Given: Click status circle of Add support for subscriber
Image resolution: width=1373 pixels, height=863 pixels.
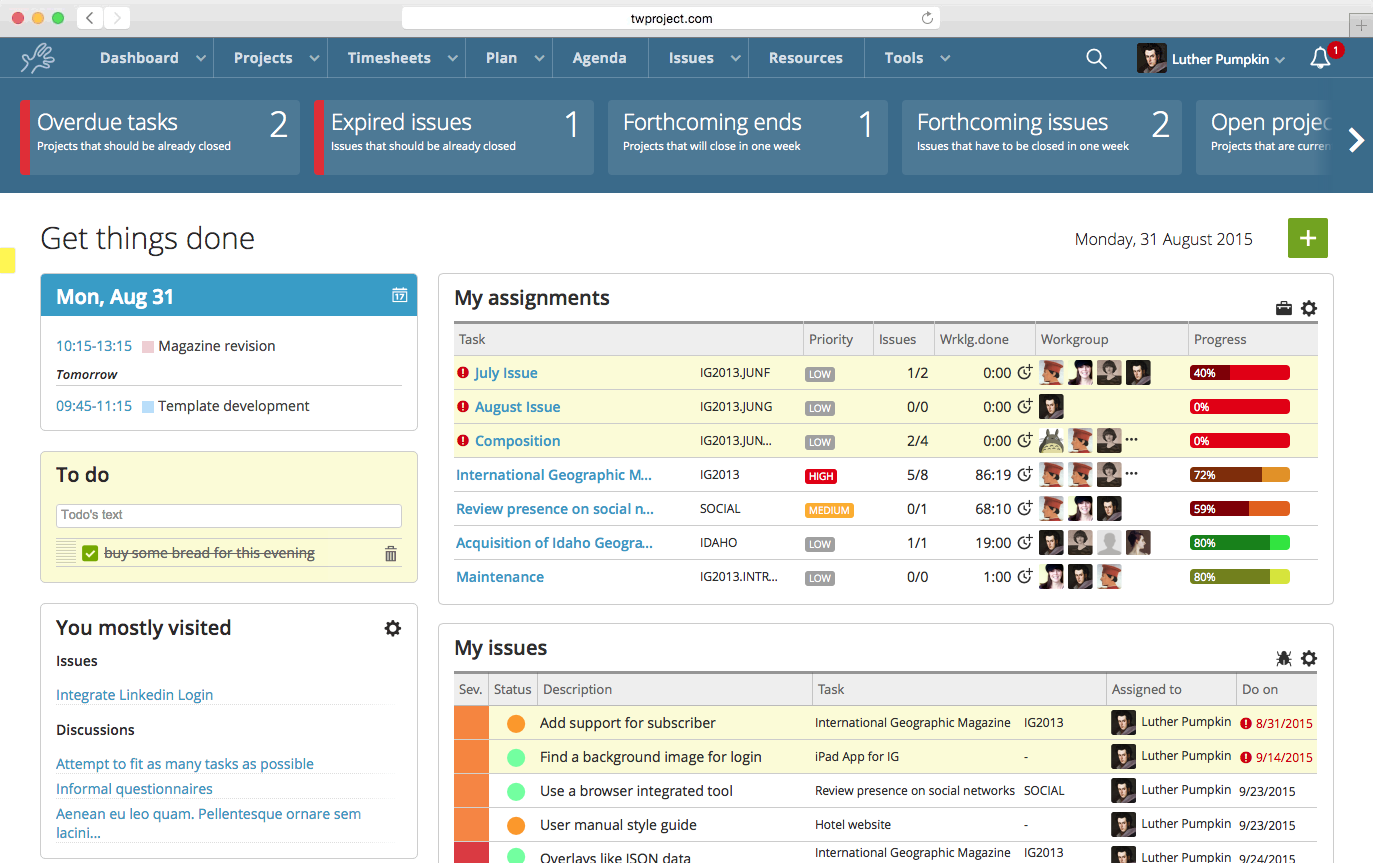Looking at the screenshot, I should pos(516,723).
